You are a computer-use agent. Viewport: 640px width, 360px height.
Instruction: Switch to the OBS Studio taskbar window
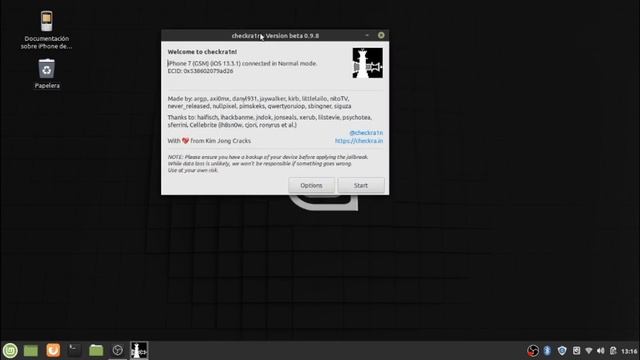118,351
